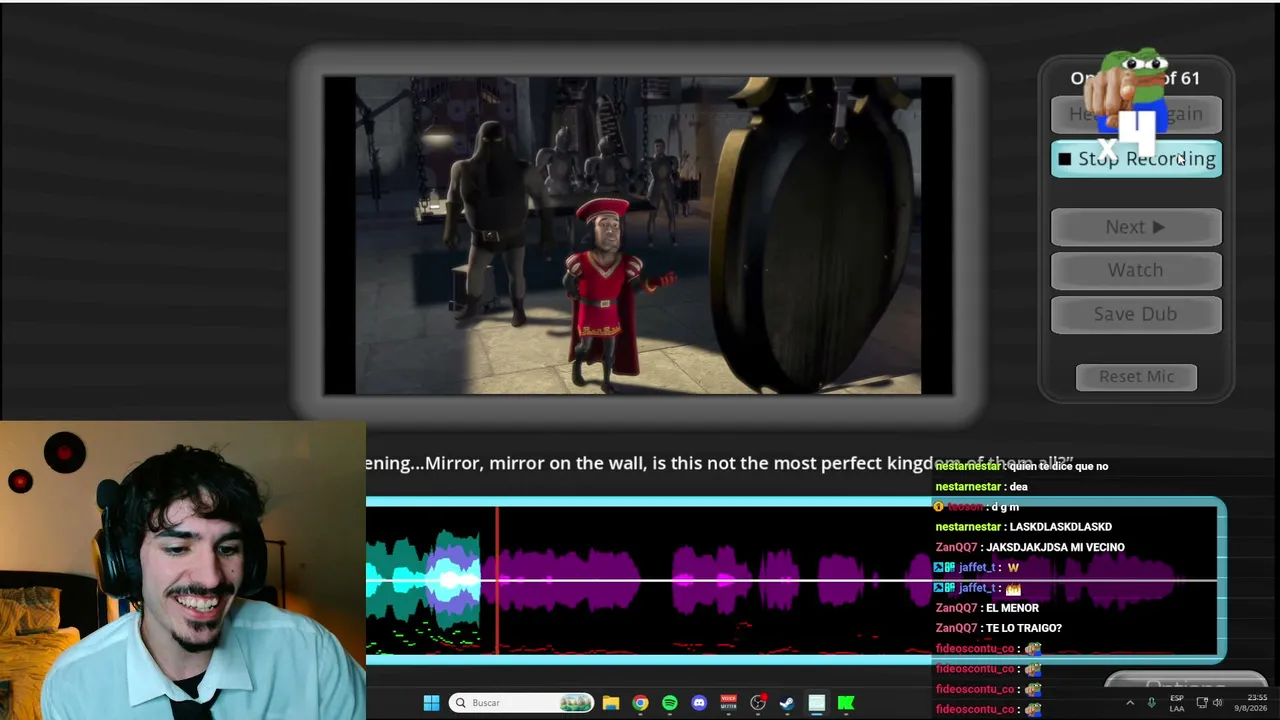The image size is (1280, 720).
Task: Click the volume speaker icon in system tray
Action: pyautogui.click(x=1218, y=703)
